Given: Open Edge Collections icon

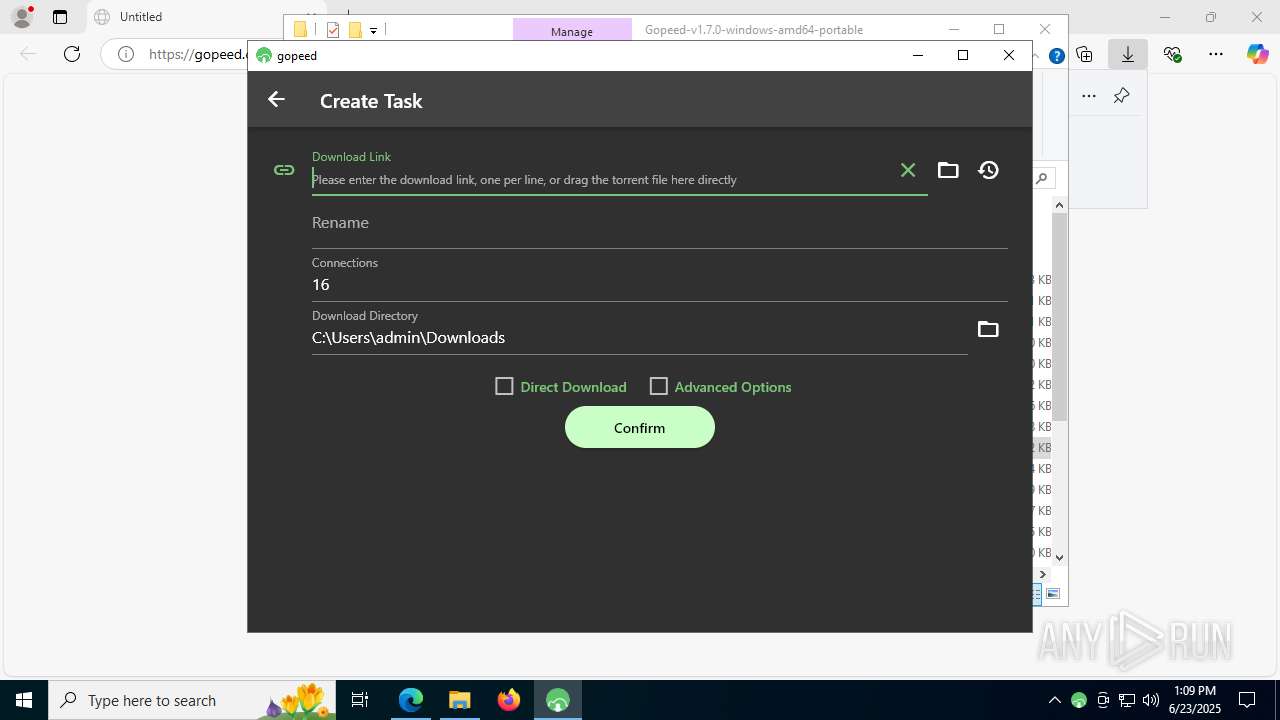Looking at the screenshot, I should [1084, 54].
